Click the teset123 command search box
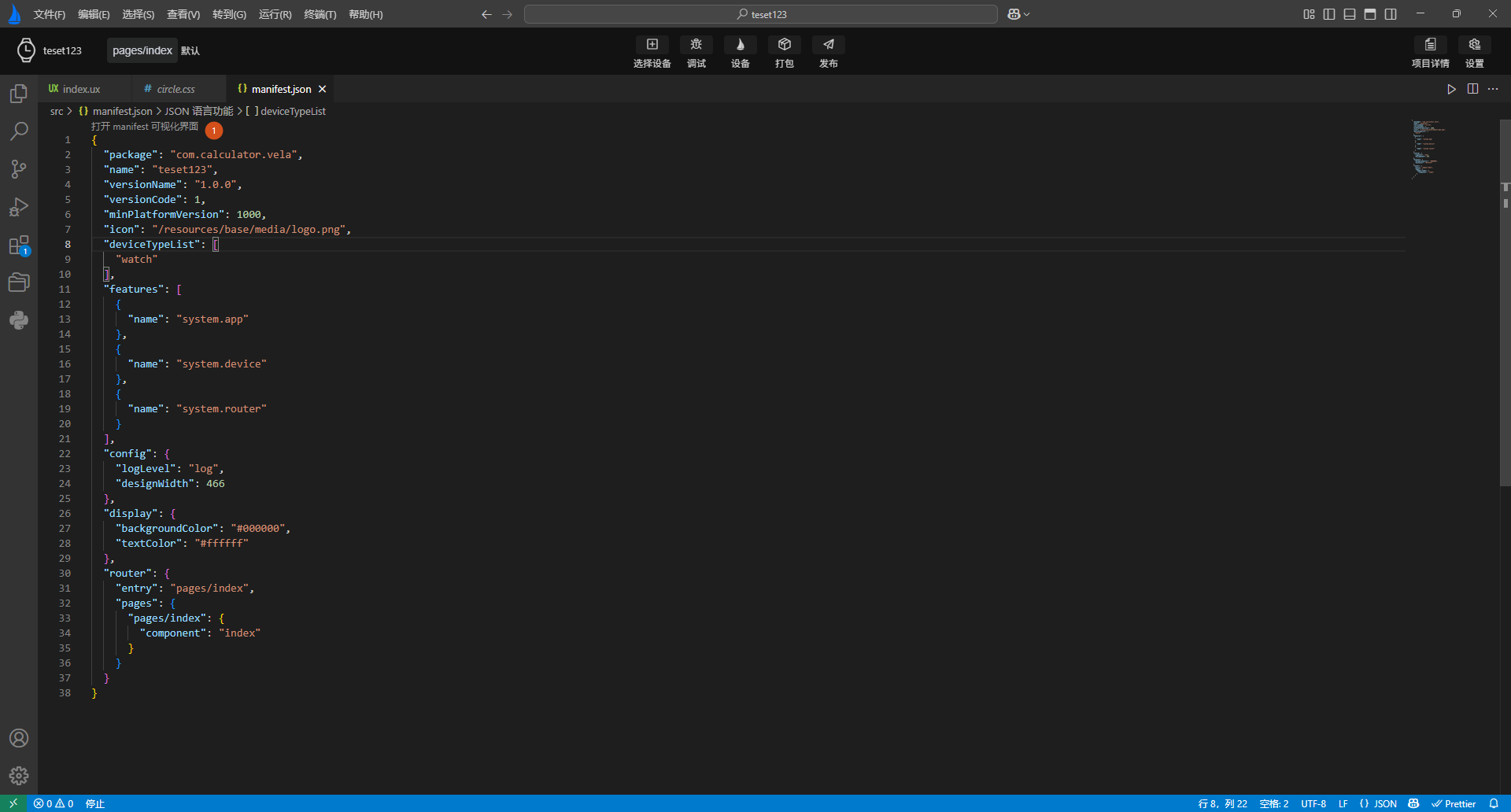 pos(760,14)
